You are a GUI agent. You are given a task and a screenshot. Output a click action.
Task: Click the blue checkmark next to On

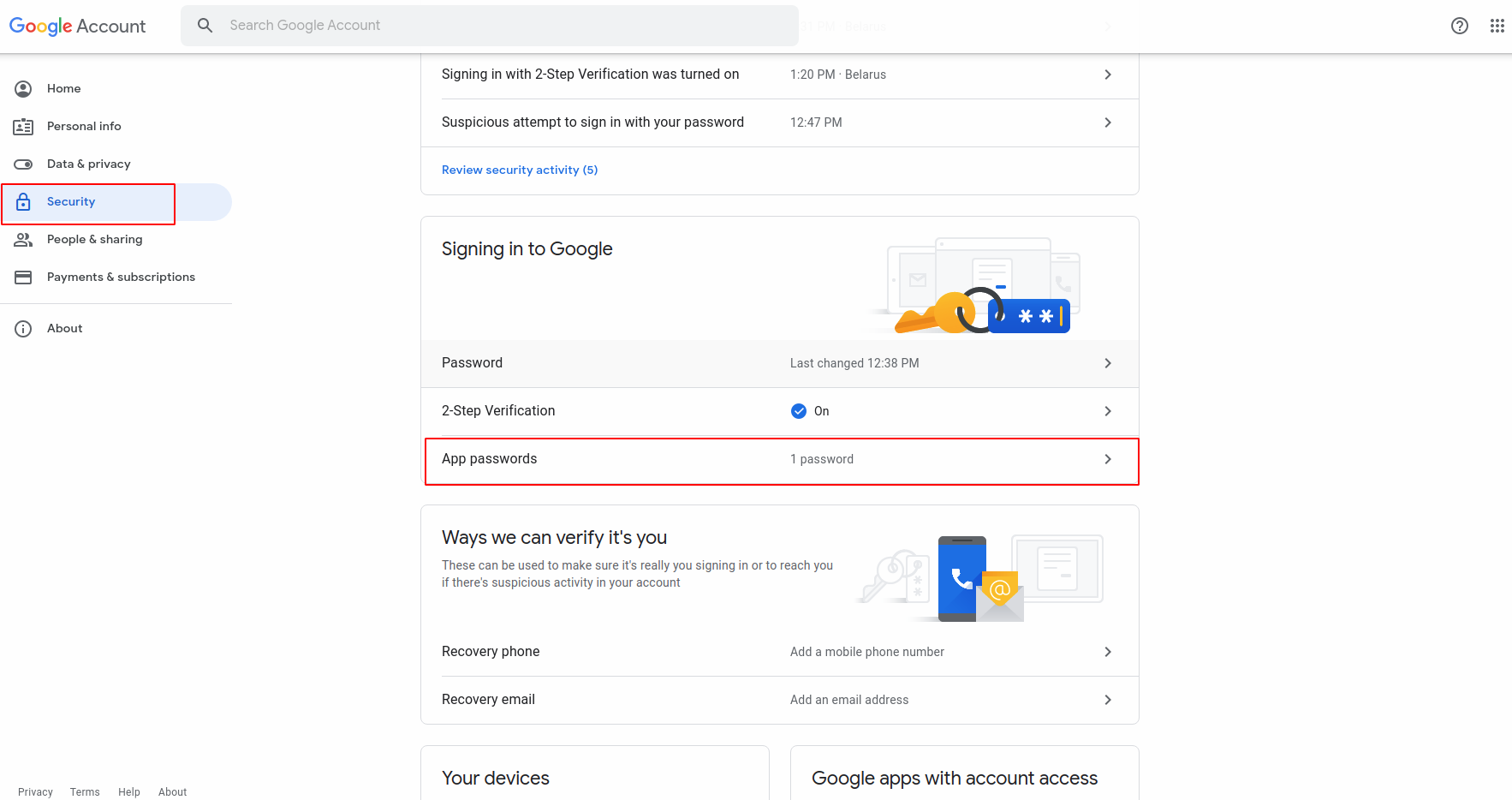(799, 411)
